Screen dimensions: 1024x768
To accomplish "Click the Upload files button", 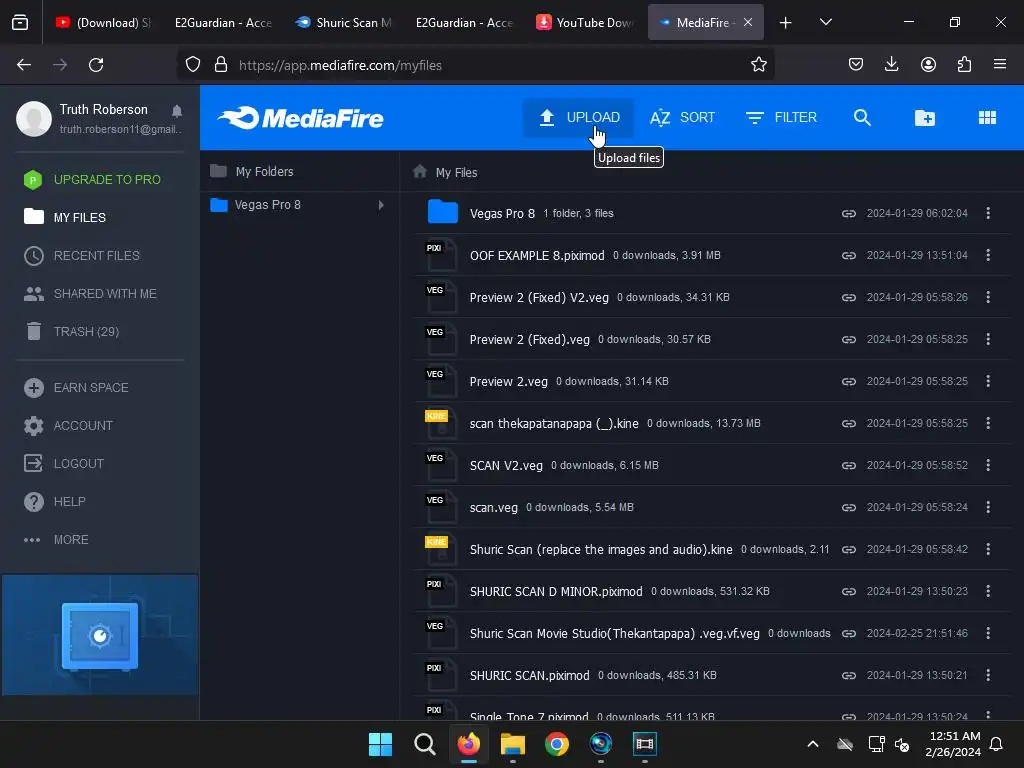I will click(x=578, y=118).
